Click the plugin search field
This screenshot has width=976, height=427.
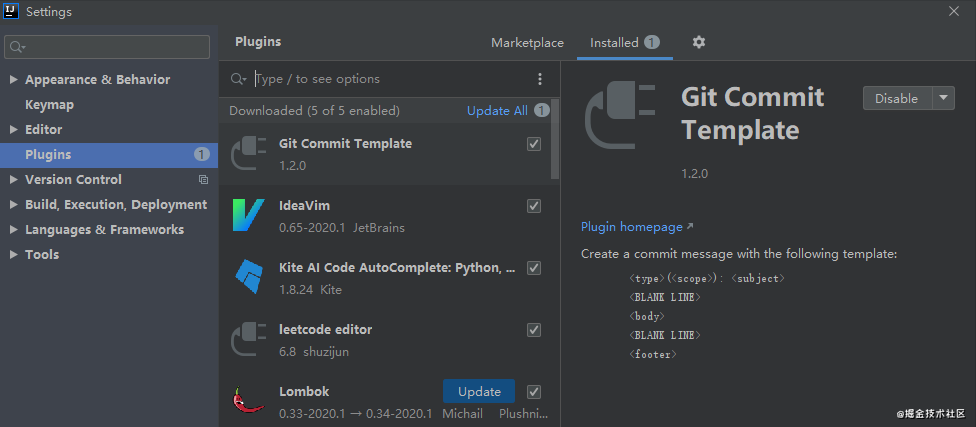(x=390, y=79)
